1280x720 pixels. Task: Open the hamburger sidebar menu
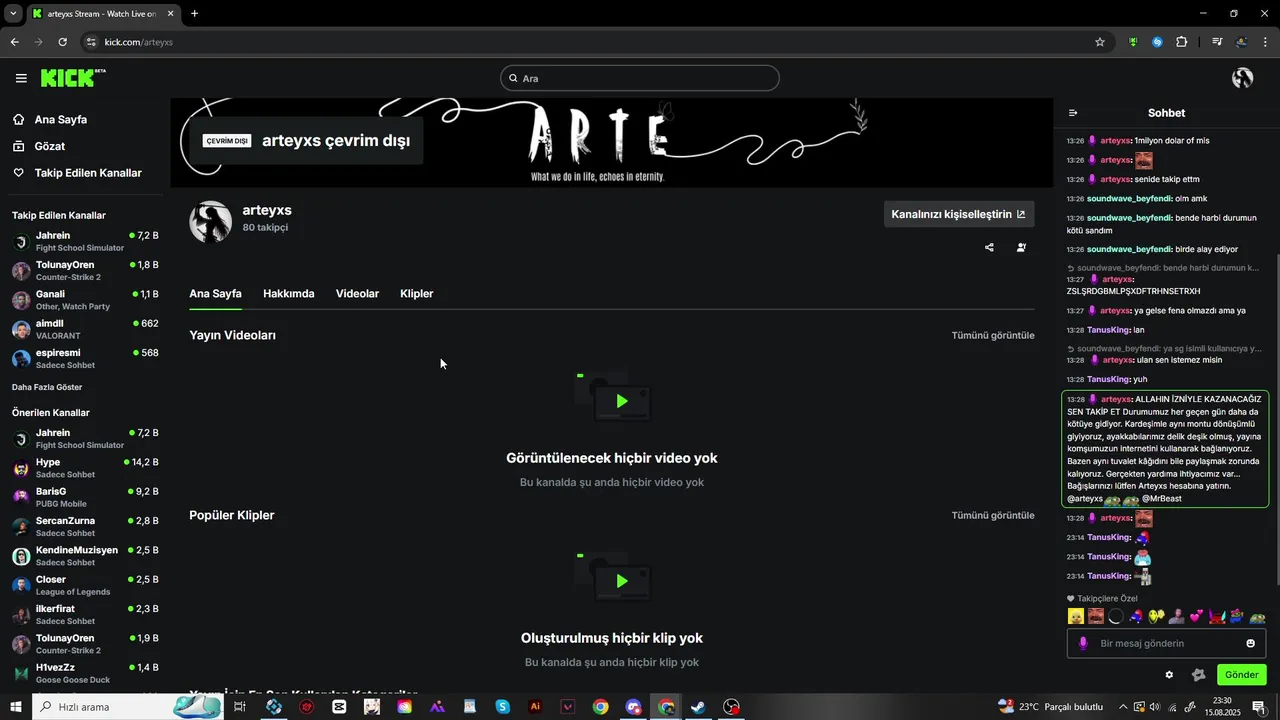[21, 78]
